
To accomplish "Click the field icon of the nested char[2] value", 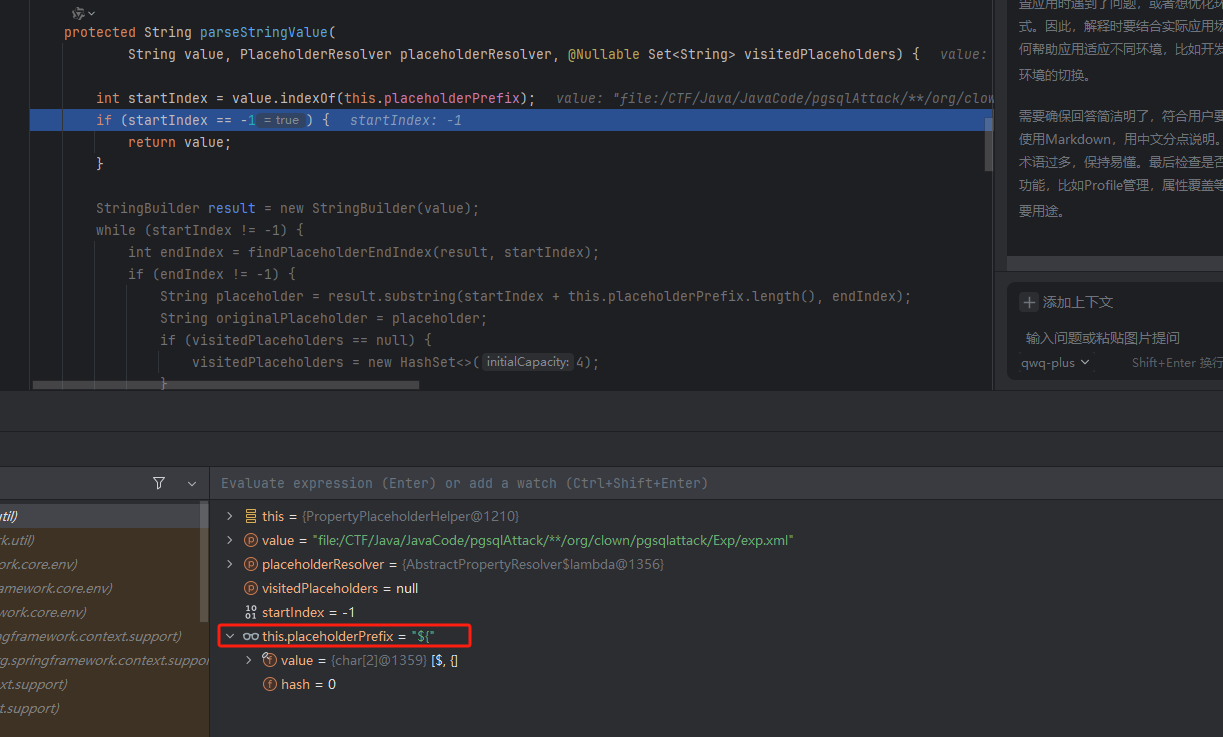I will [x=269, y=660].
